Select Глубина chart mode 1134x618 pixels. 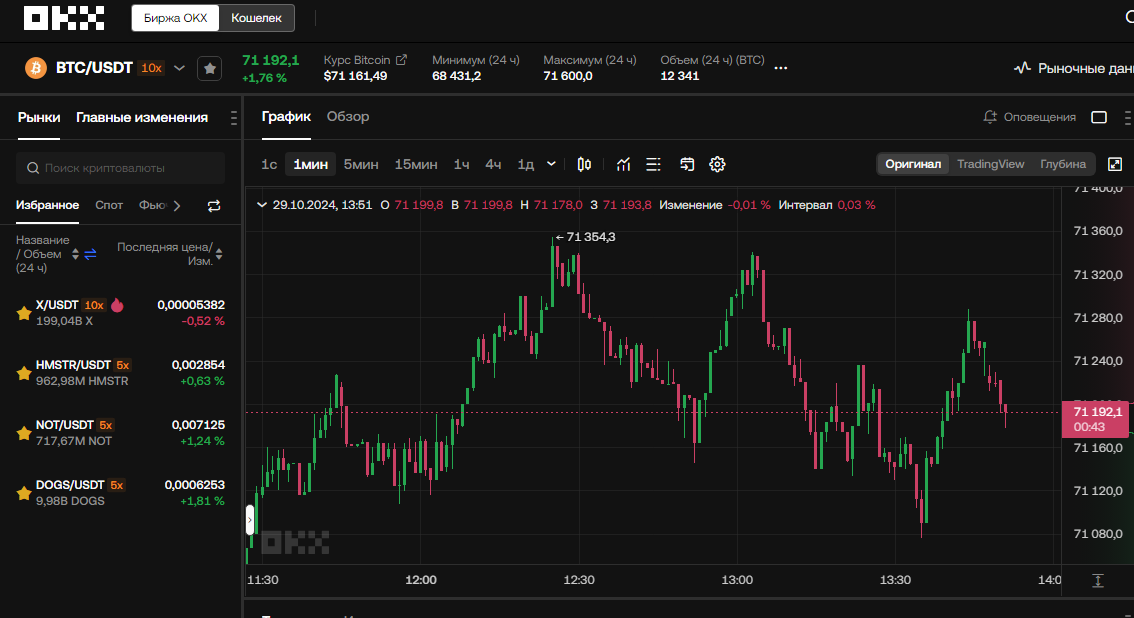point(1062,164)
